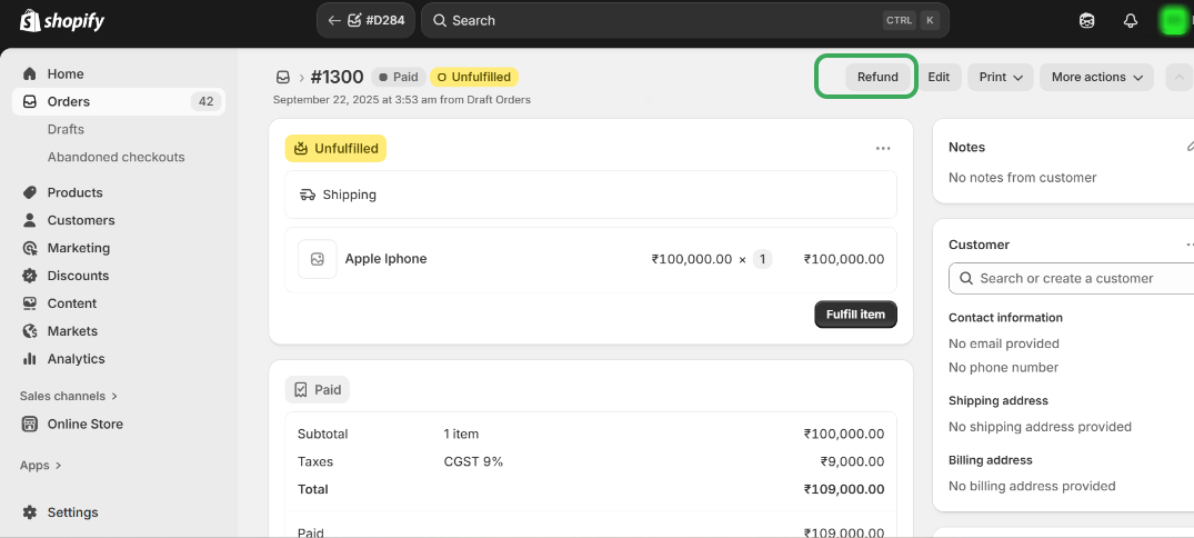Expand the Apps section

click(x=40, y=465)
